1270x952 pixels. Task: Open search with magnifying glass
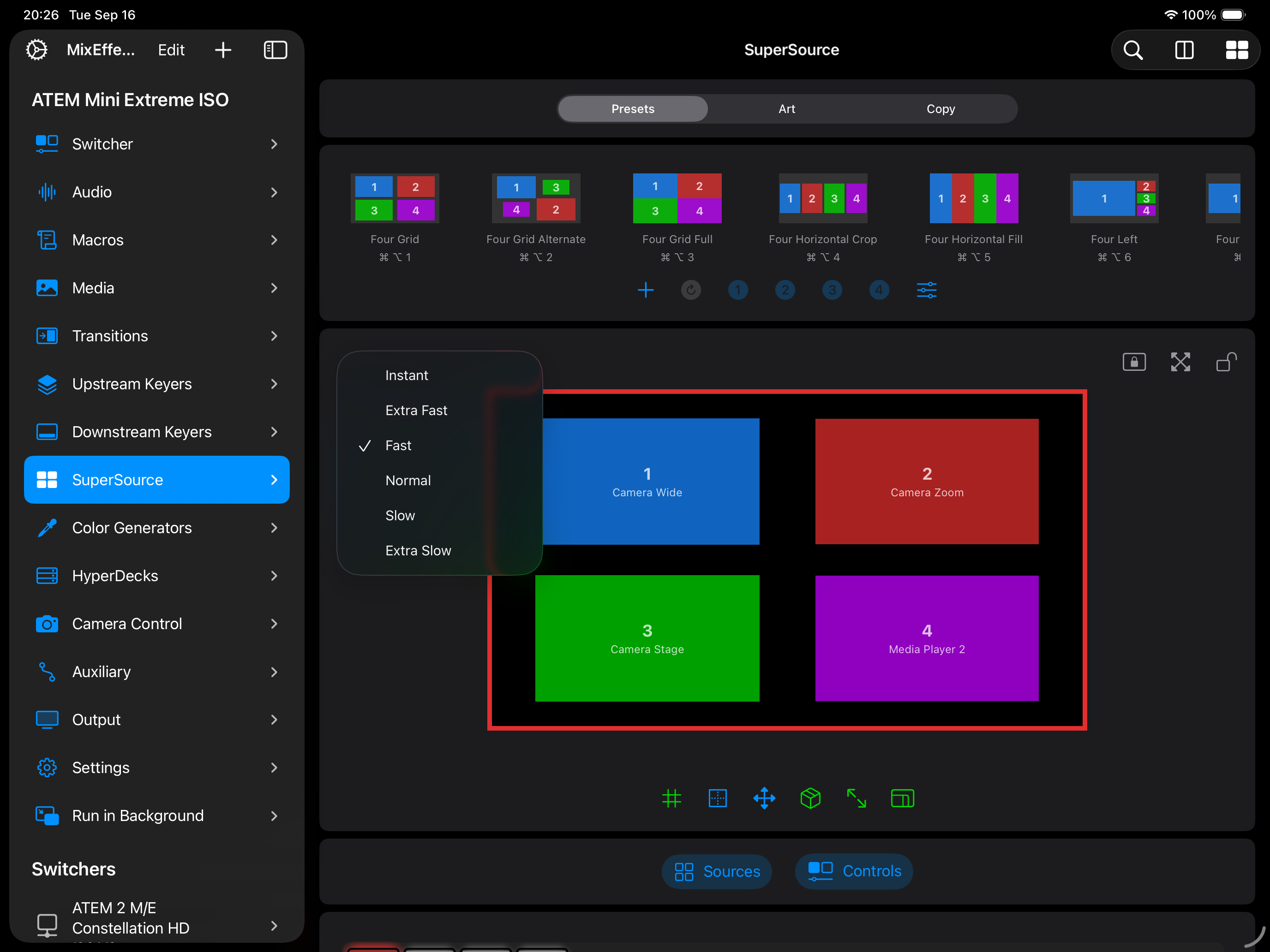click(1133, 50)
